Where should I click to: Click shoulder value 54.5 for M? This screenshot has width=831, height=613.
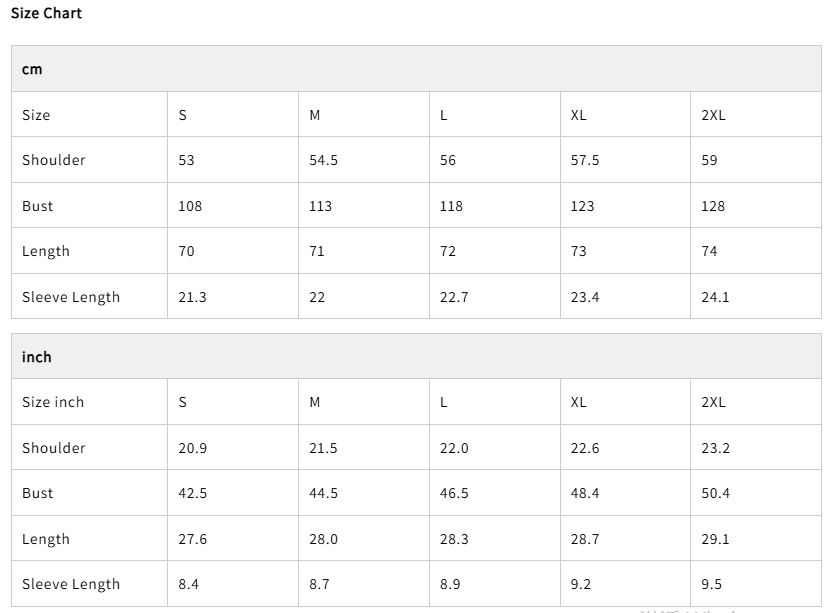point(323,160)
